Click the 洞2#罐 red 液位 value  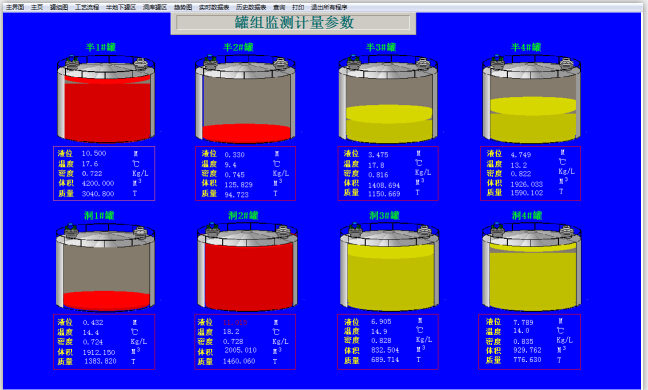(x=235, y=322)
